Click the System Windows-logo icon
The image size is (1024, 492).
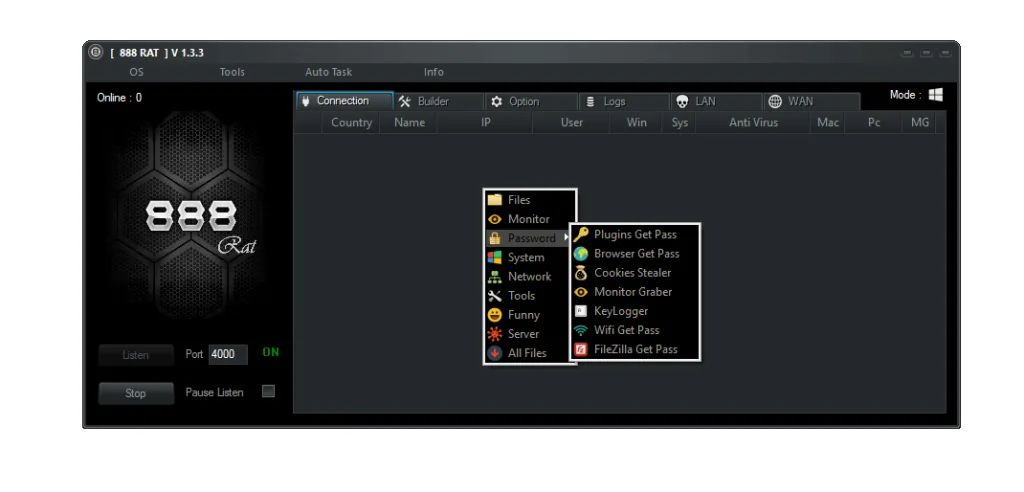494,257
